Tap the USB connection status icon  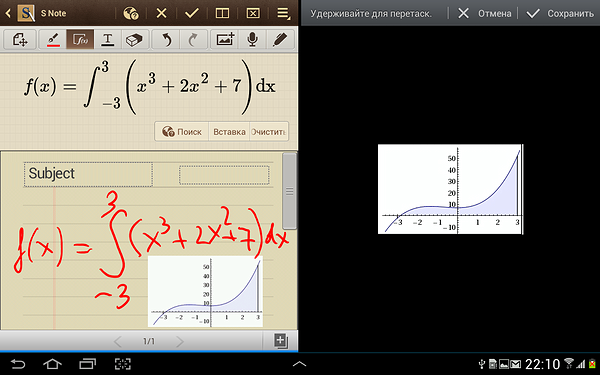(482, 364)
